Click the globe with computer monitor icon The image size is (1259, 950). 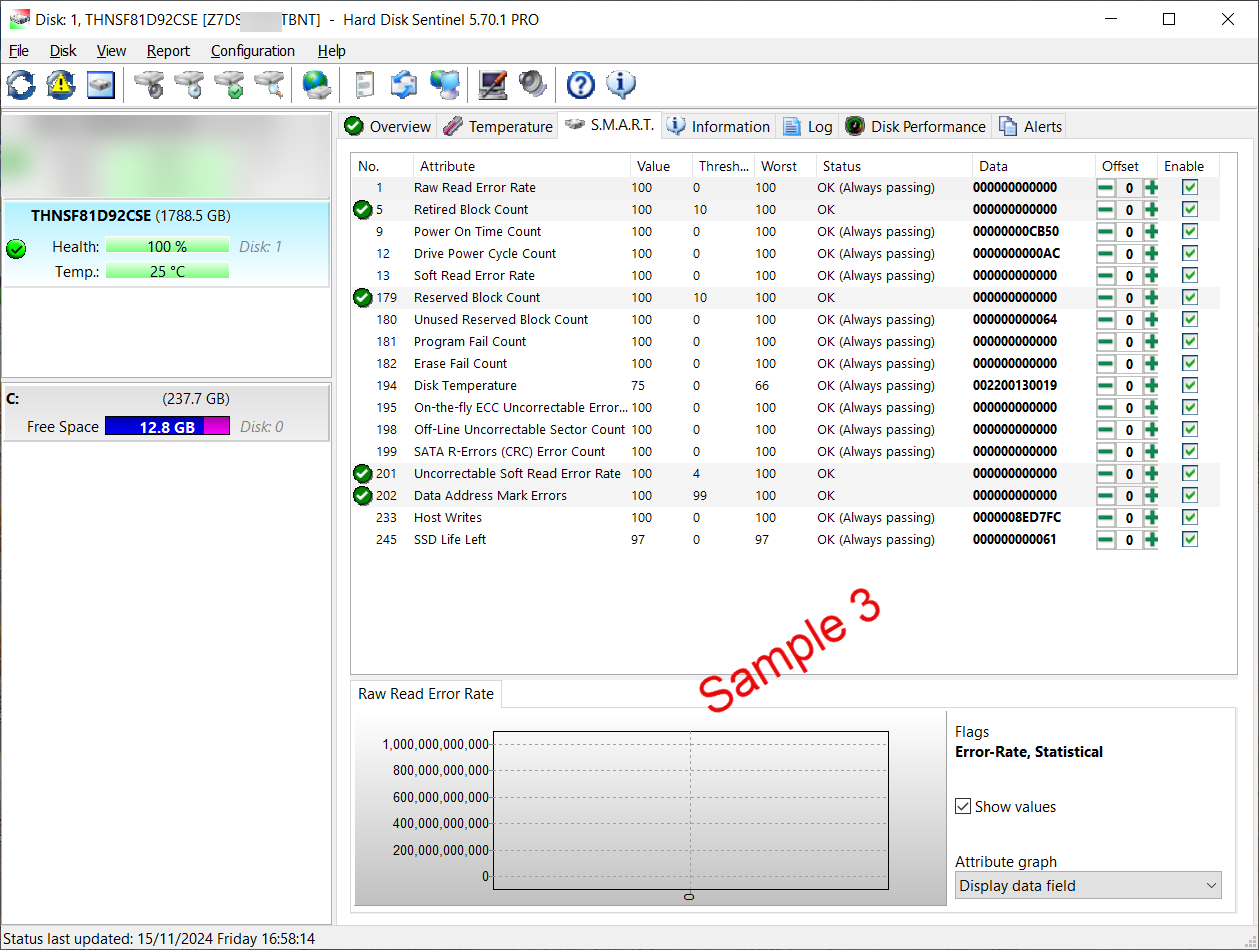click(x=444, y=85)
